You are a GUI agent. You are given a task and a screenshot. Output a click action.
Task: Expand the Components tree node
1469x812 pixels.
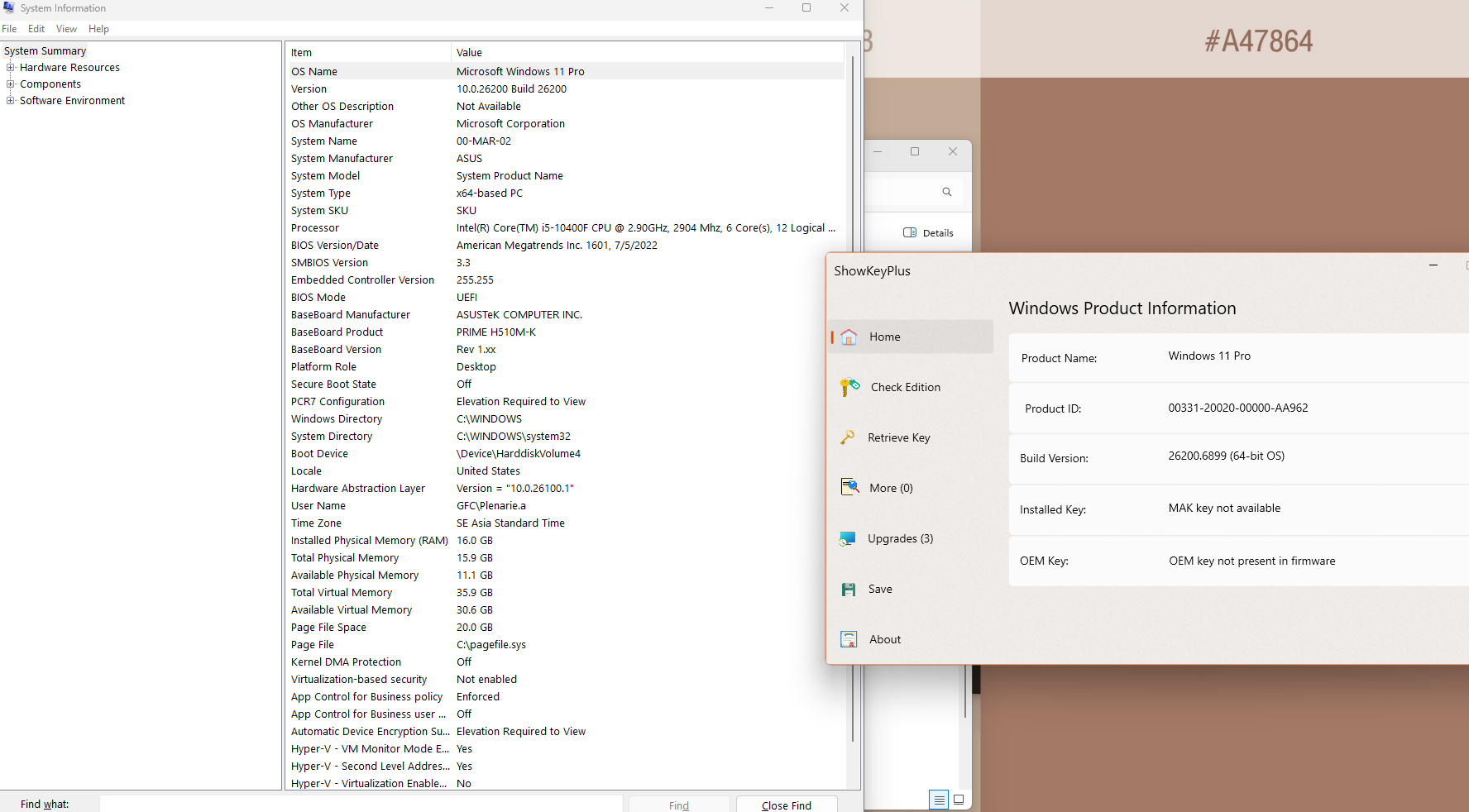click(x=11, y=84)
